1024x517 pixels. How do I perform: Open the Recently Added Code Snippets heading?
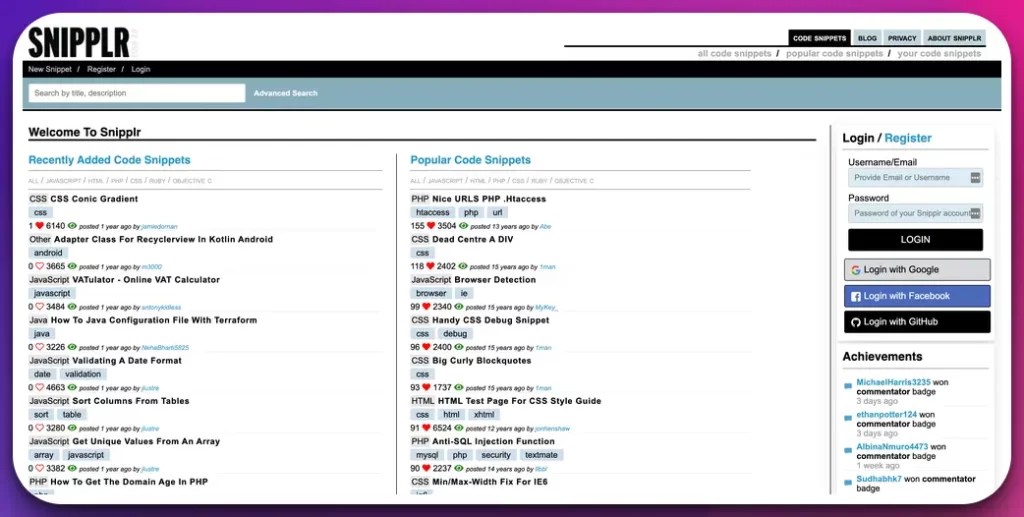[x=110, y=160]
